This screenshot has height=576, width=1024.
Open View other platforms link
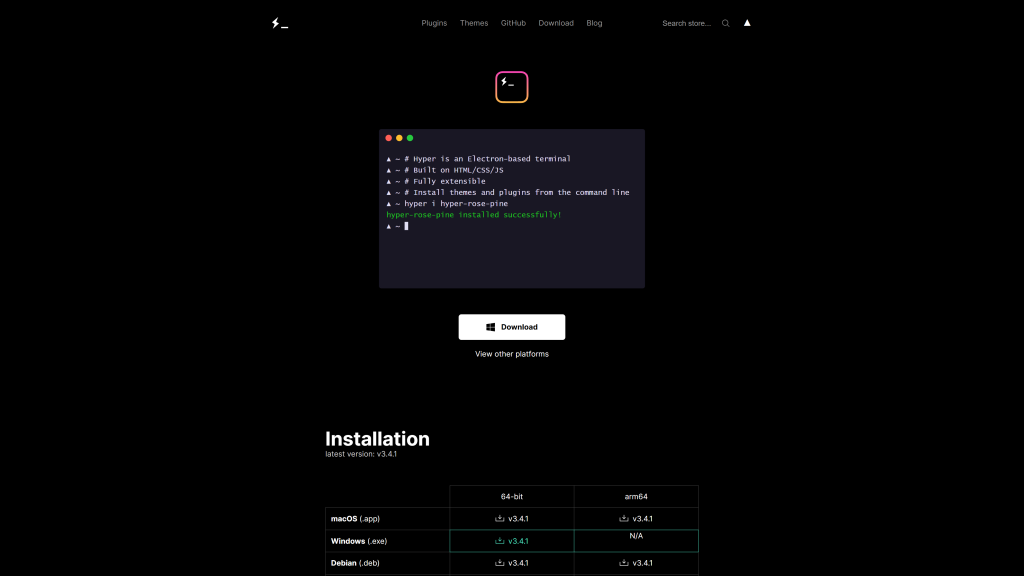tap(512, 354)
